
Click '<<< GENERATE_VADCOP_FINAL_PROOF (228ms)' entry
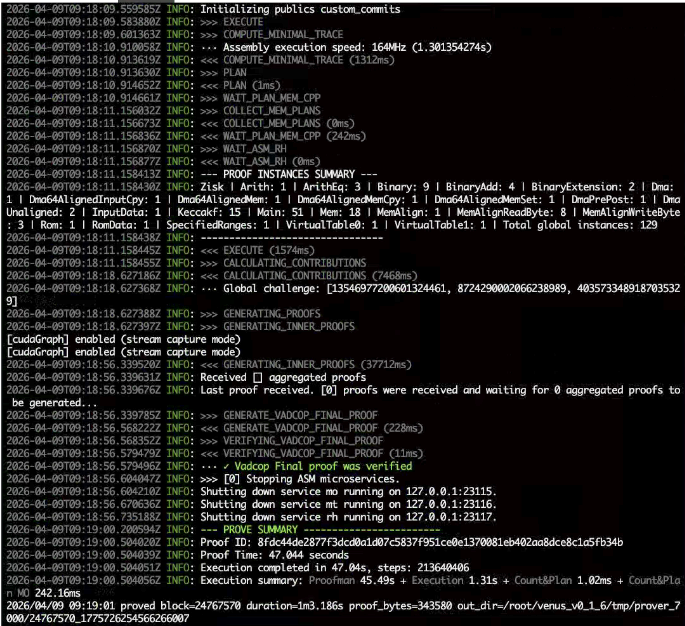click(311, 428)
